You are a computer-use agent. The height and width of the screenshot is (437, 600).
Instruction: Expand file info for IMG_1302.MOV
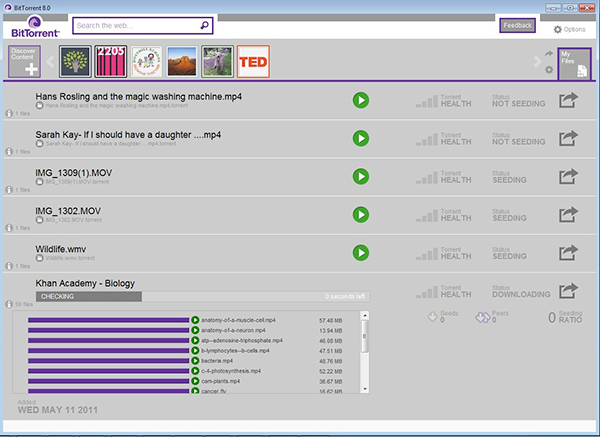(x=9, y=228)
